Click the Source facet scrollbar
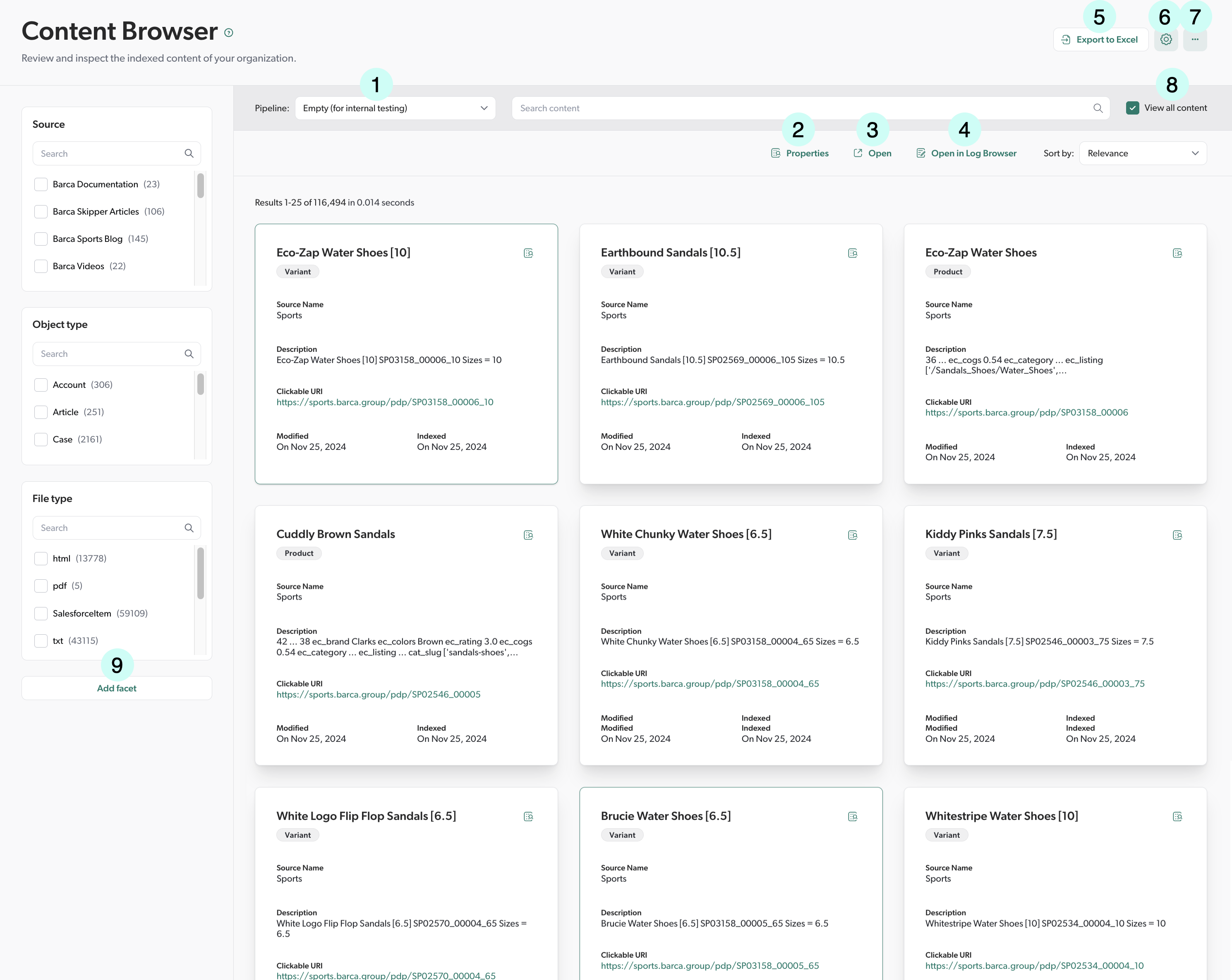The width and height of the screenshot is (1232, 980). 201,186
